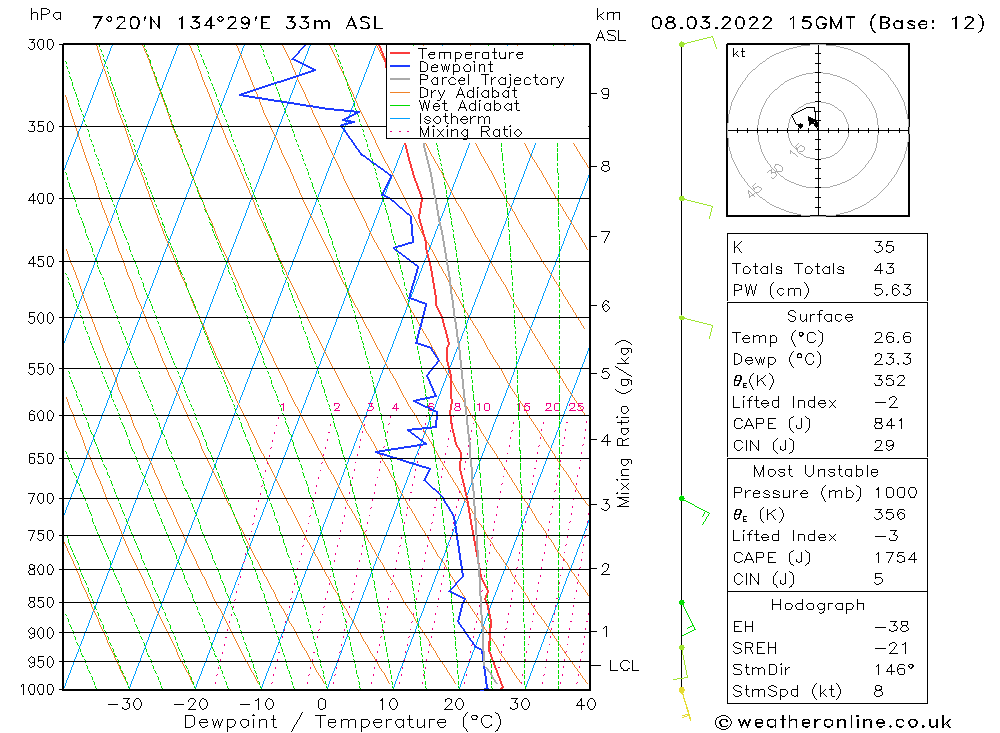Viewport: 1000px width, 733px height.
Task: Click the km ASL height axis label
Action: 610,26
